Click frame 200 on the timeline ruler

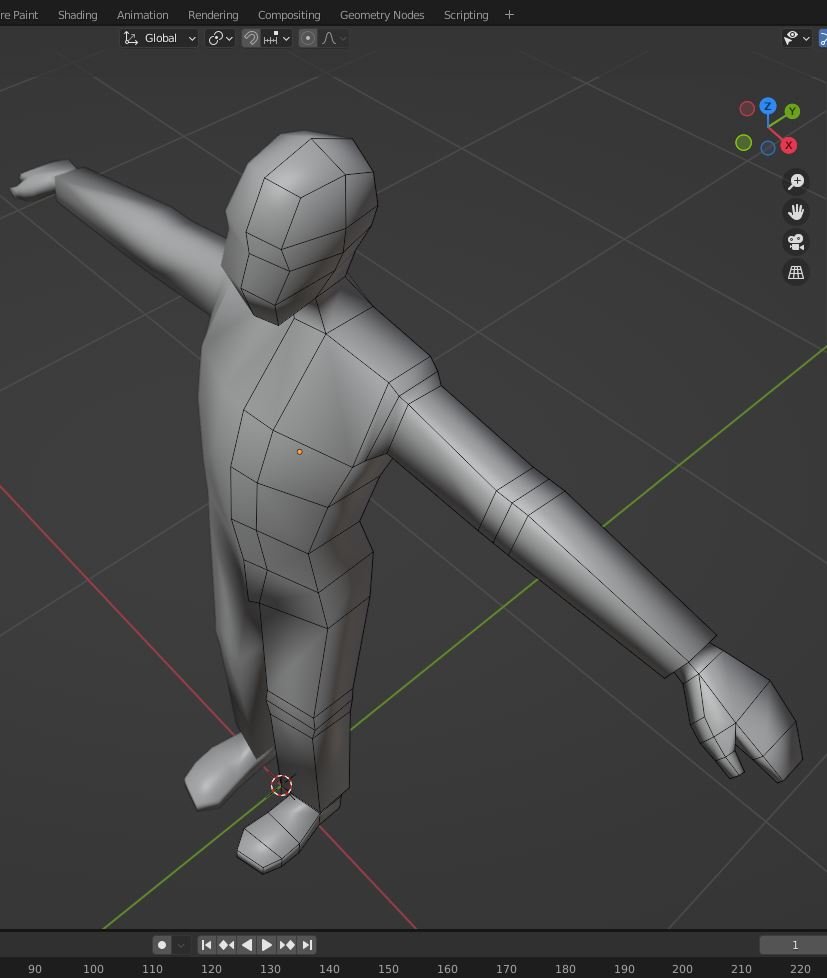pos(682,969)
